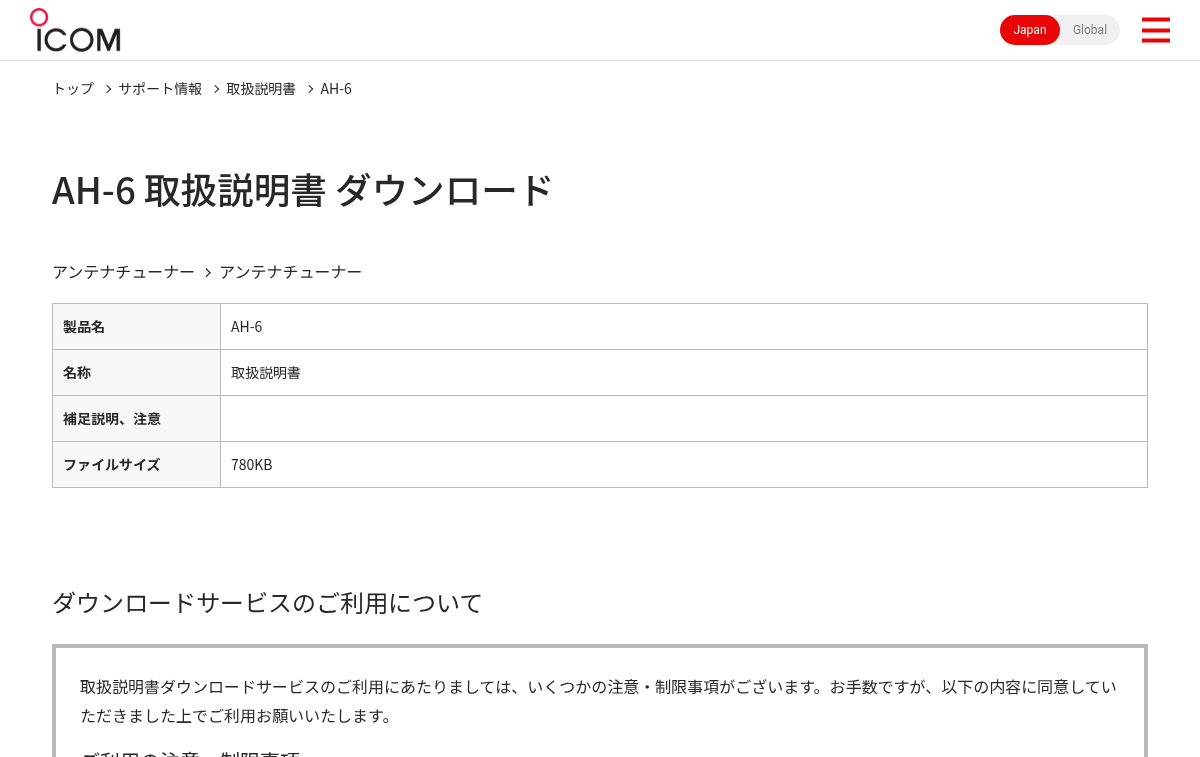Open サポート情報 breadcrumb link
This screenshot has width=1200, height=757.
160,88
